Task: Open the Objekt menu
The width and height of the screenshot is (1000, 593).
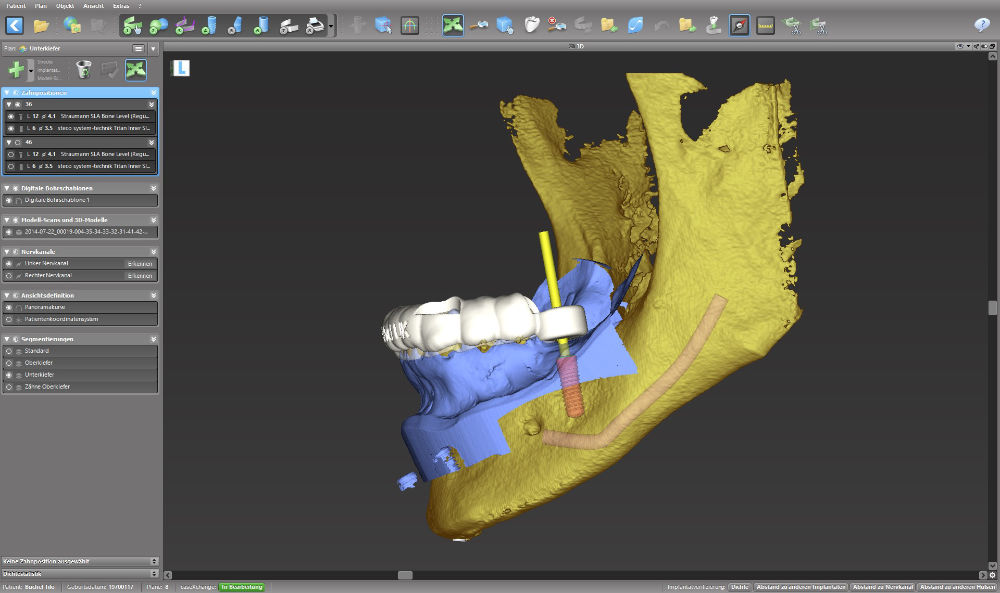Action: (65, 6)
